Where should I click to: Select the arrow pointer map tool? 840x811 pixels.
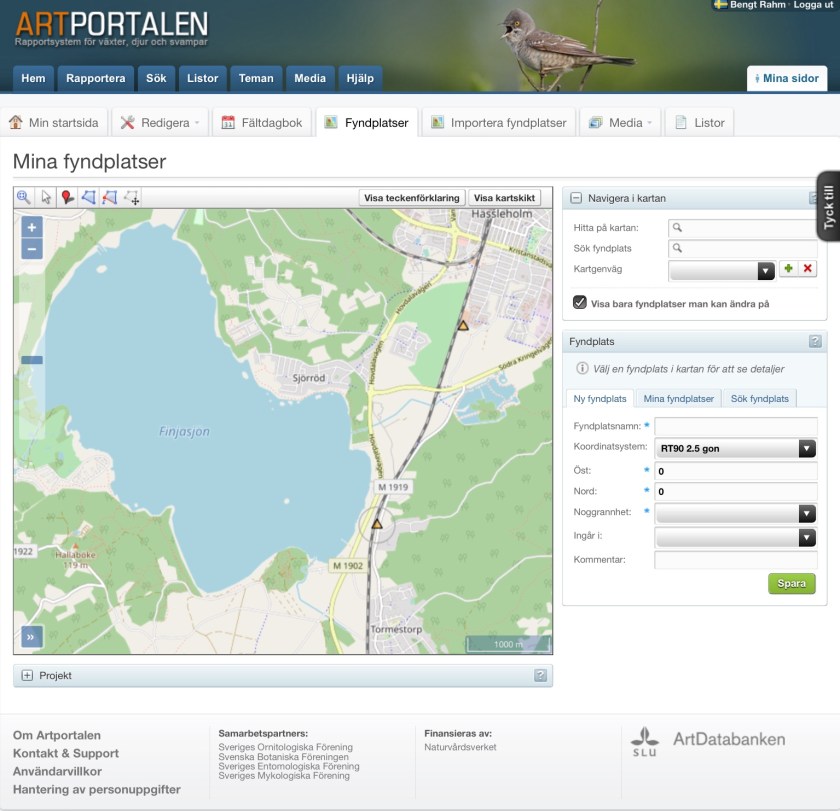point(46,198)
